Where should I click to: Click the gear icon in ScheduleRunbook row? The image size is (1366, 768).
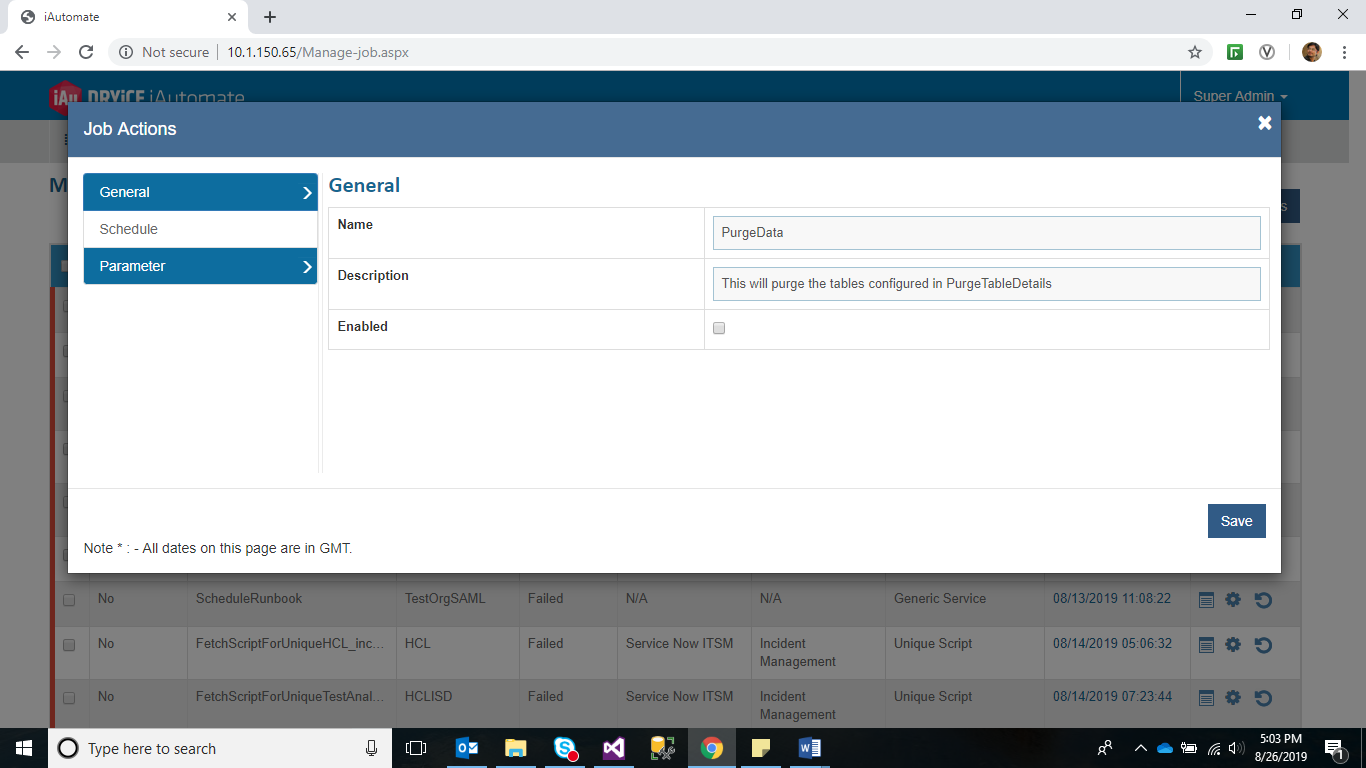[1233, 600]
